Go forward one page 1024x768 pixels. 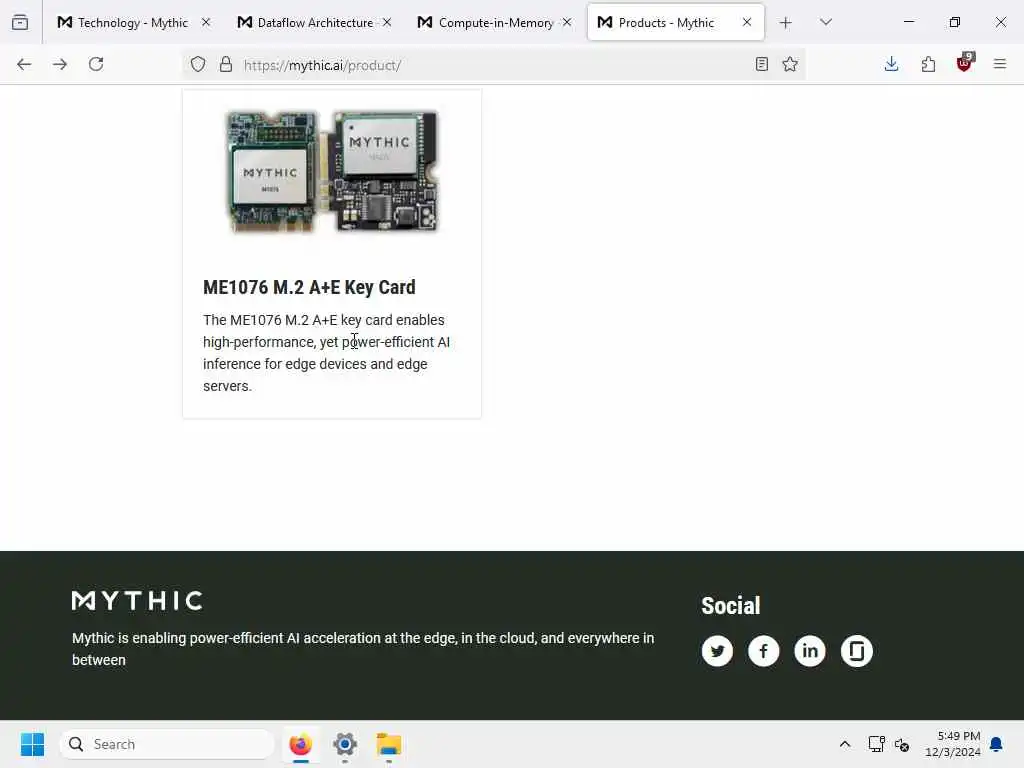pyautogui.click(x=60, y=64)
